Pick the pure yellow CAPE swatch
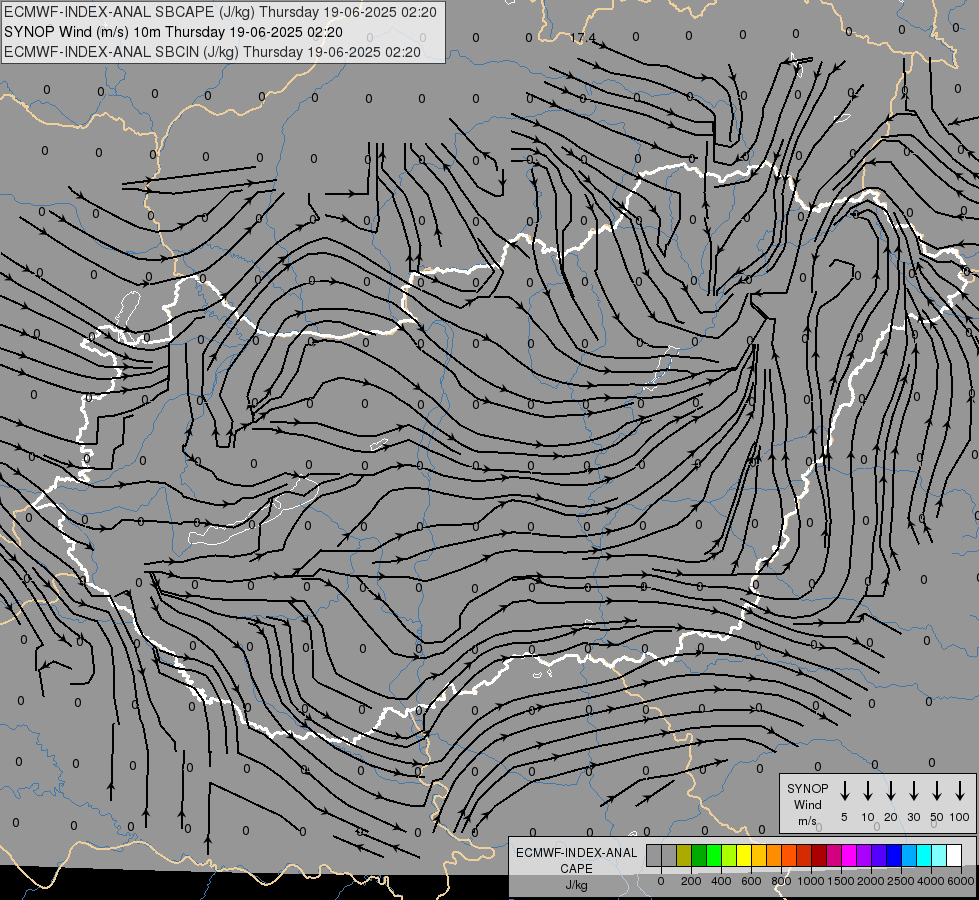This screenshot has width=979, height=900. pos(744,855)
